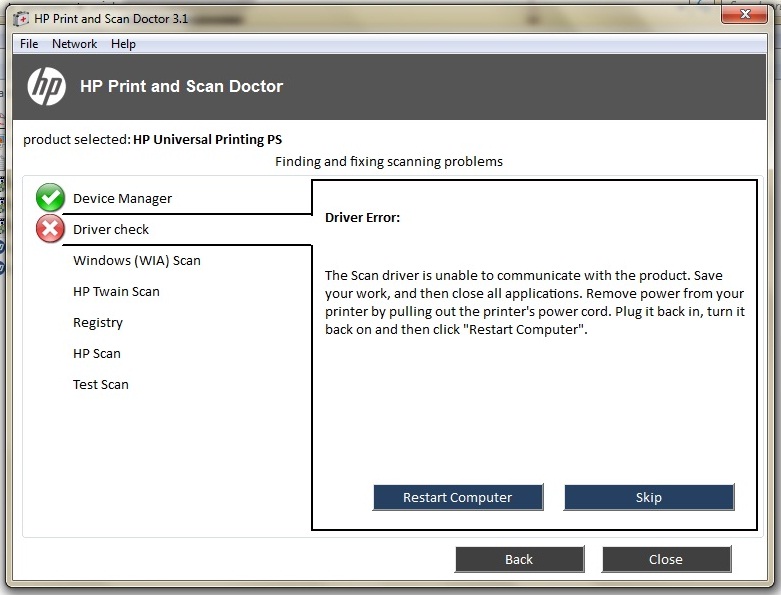Select the Windows (WIA) Scan step
The width and height of the screenshot is (781, 595).
tap(136, 260)
